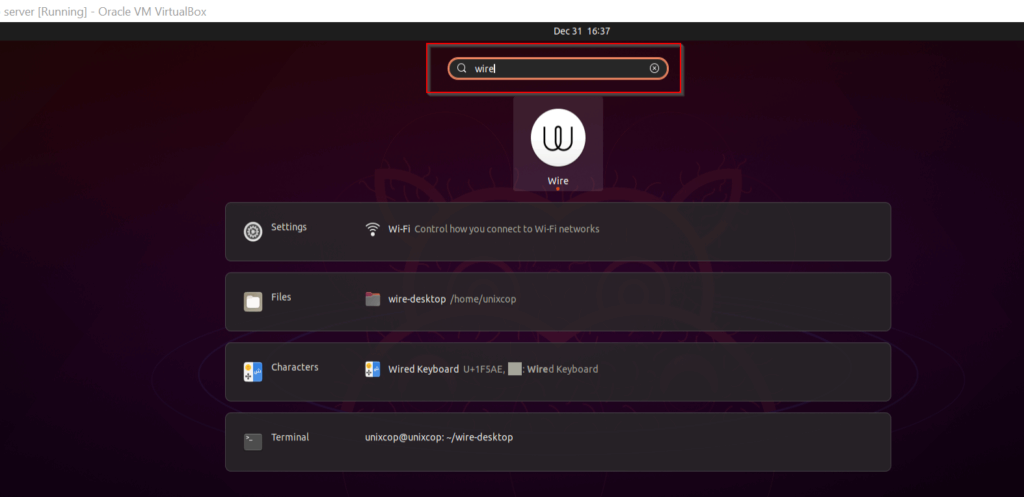This screenshot has height=497, width=1024.
Task: Click the wire-desktop folder icon
Action: tap(373, 299)
